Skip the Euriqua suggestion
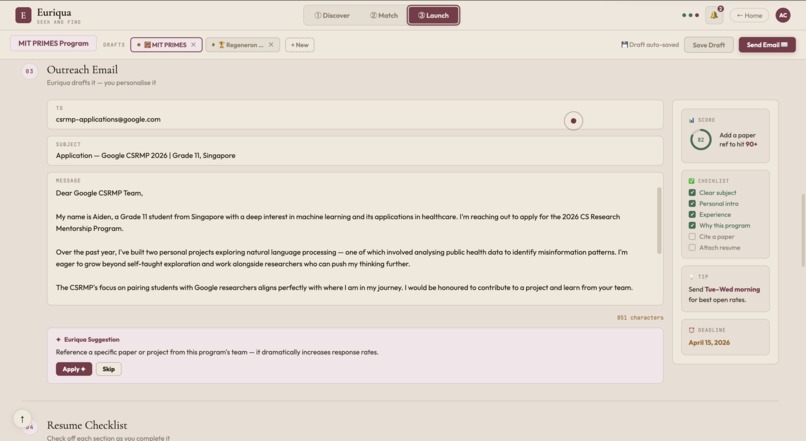The width and height of the screenshot is (806, 441). coord(108,369)
